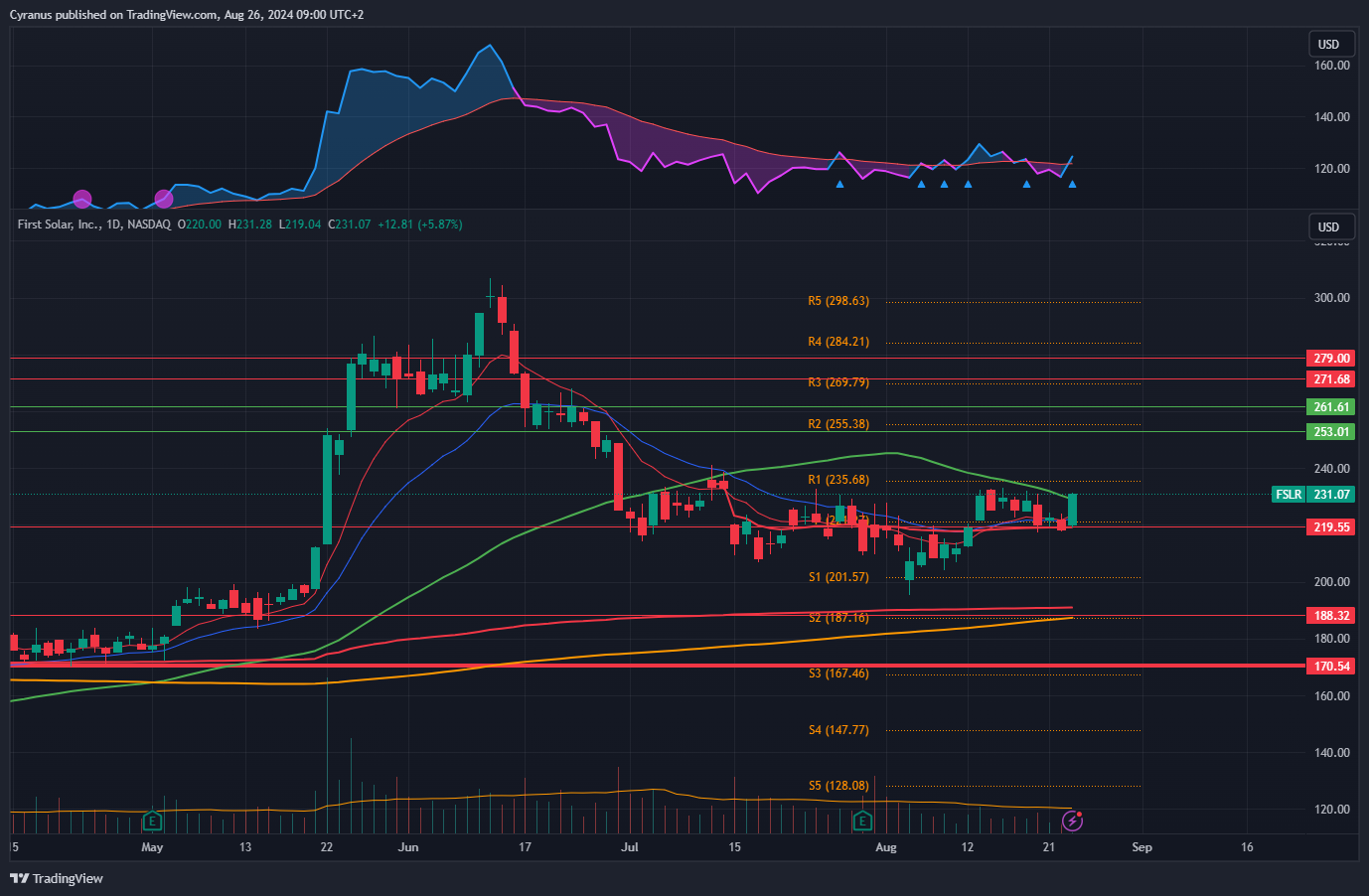Click the 253.01 green price label
This screenshot has height=896, width=1369.
click(x=1332, y=431)
